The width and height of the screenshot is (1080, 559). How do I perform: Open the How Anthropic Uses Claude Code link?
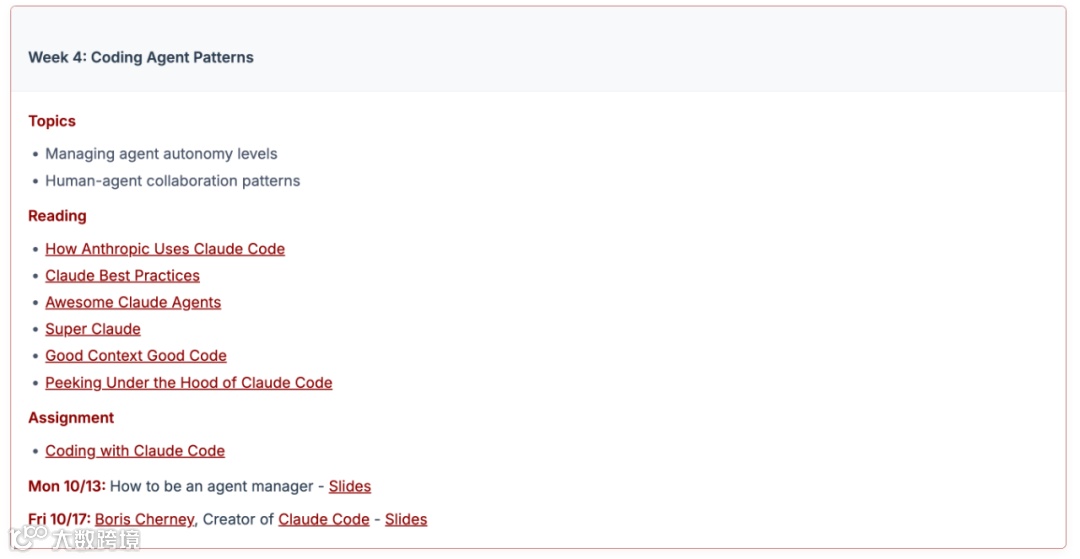click(165, 249)
